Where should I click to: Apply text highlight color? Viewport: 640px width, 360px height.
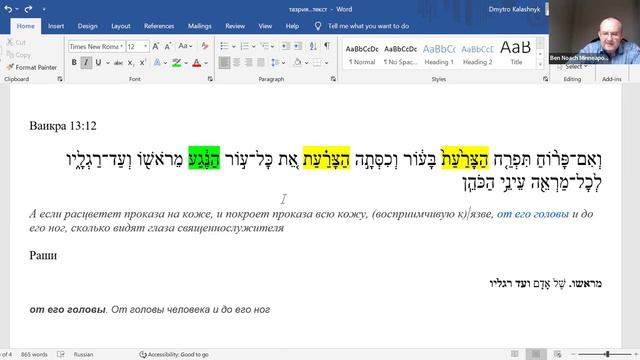click(177, 63)
